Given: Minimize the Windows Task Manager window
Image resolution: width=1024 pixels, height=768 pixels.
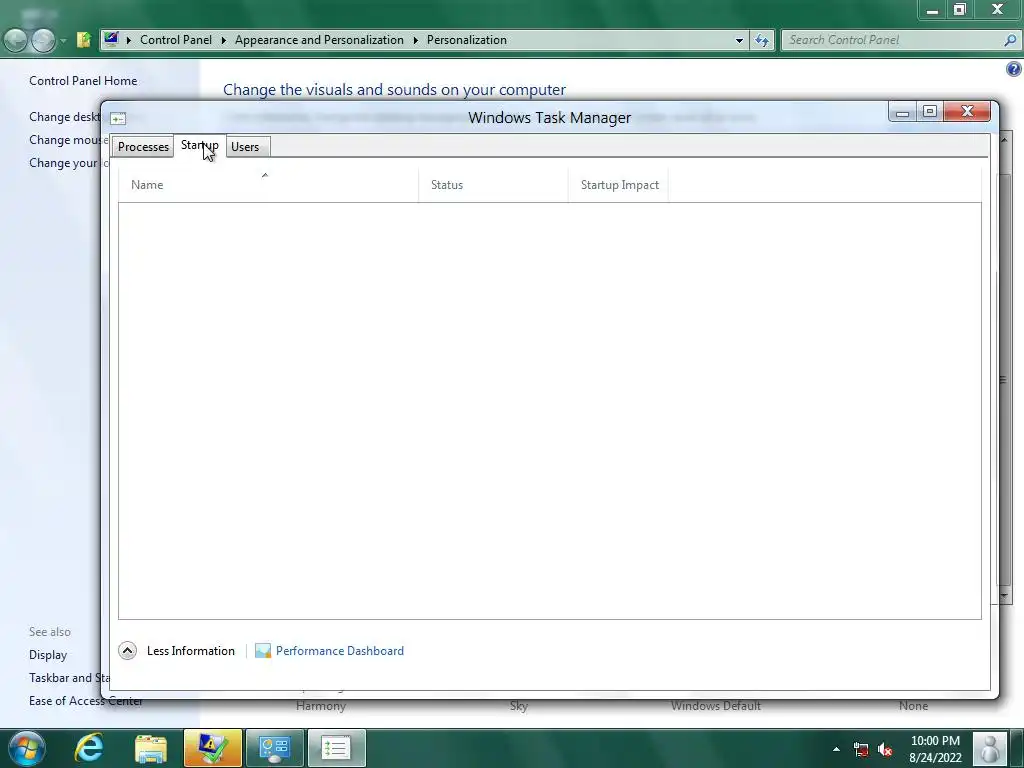Looking at the screenshot, I should pos(903,112).
